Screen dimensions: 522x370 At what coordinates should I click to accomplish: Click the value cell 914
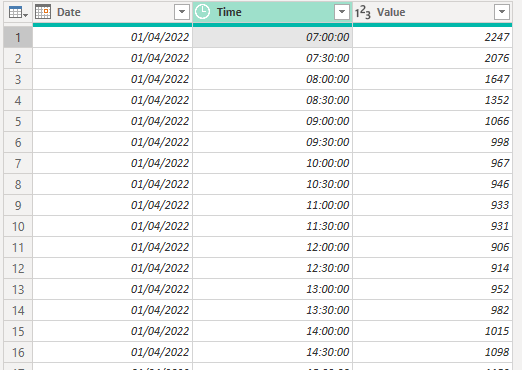click(432, 268)
